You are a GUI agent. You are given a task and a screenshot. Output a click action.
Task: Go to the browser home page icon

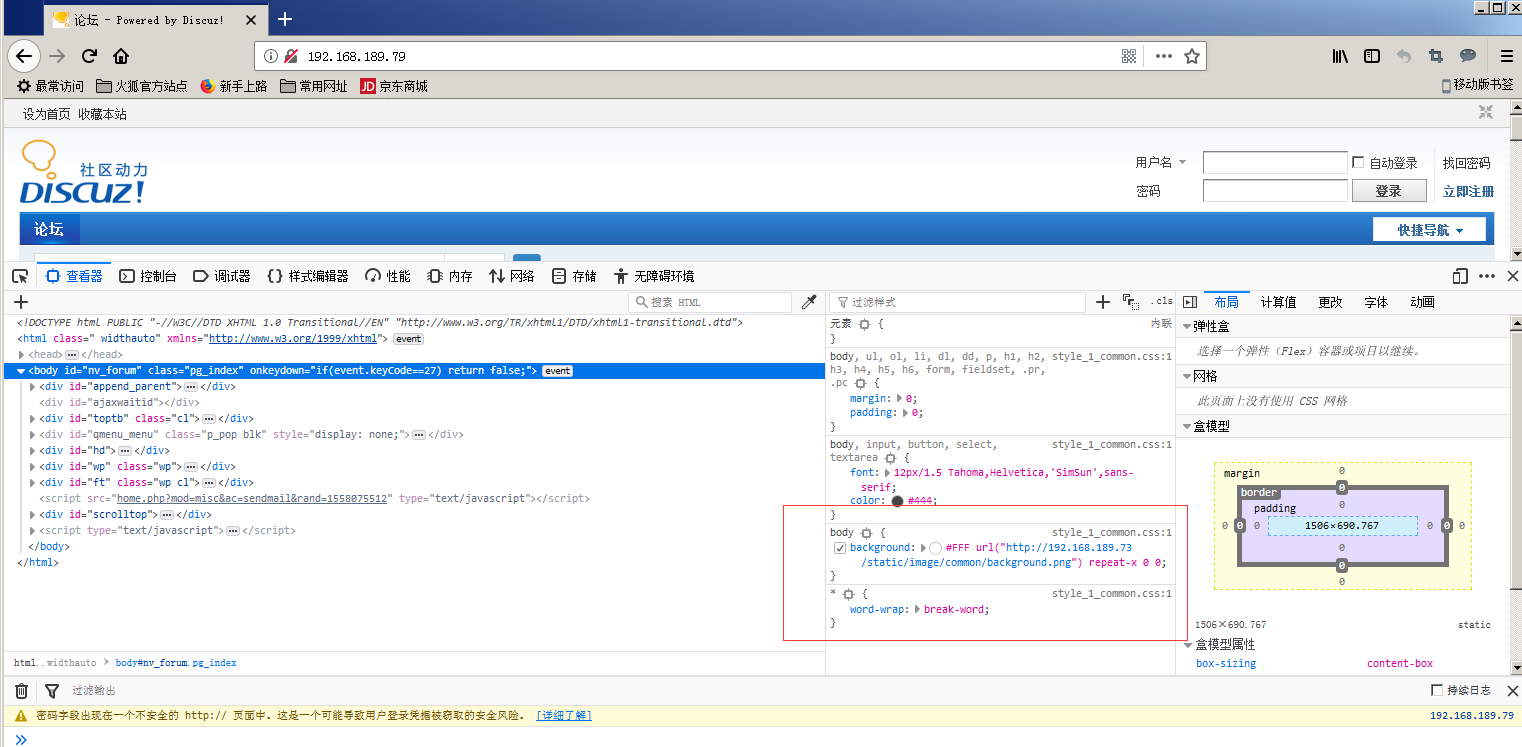(121, 56)
